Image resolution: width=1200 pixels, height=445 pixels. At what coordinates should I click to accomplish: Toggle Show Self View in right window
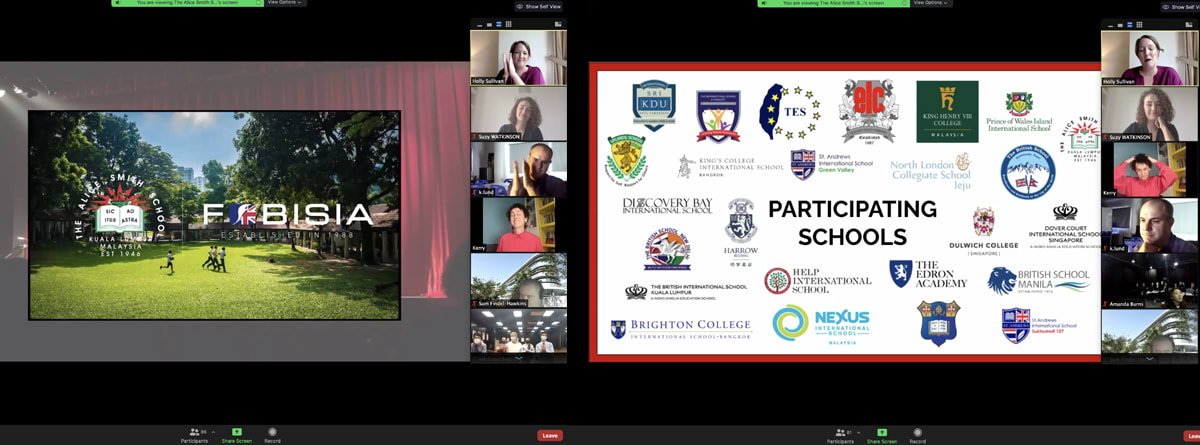pyautogui.click(x=1182, y=6)
